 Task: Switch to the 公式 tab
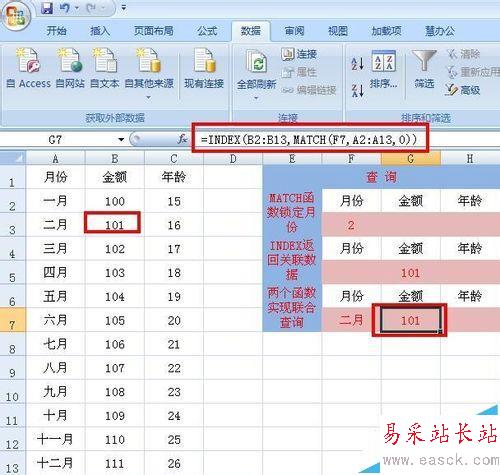207,31
